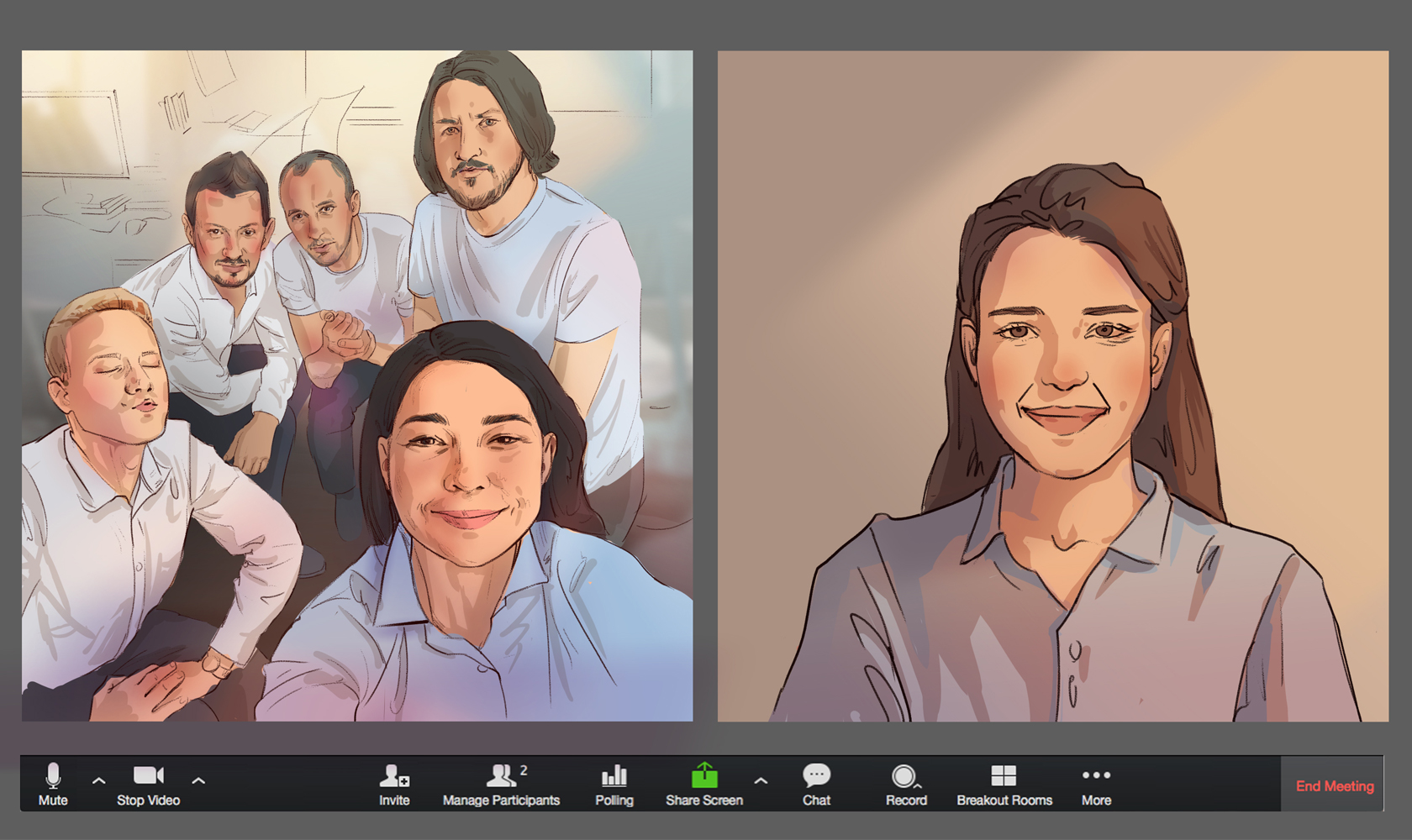The height and width of the screenshot is (840, 1412).
Task: Open the More three-dots menu
Action: (x=1096, y=775)
